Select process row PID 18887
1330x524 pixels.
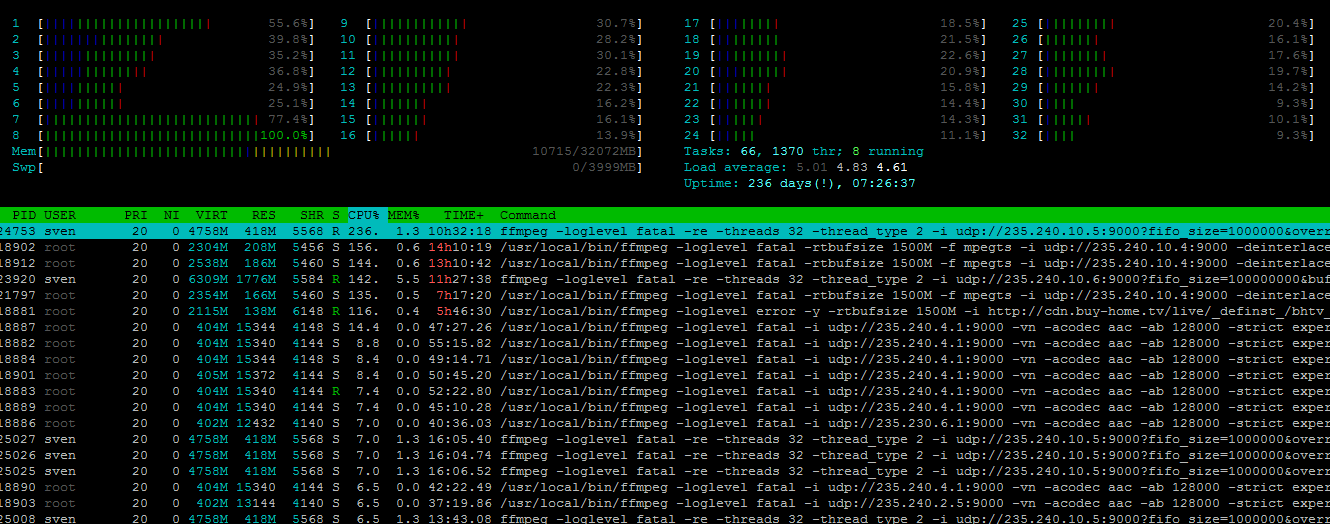[665, 327]
